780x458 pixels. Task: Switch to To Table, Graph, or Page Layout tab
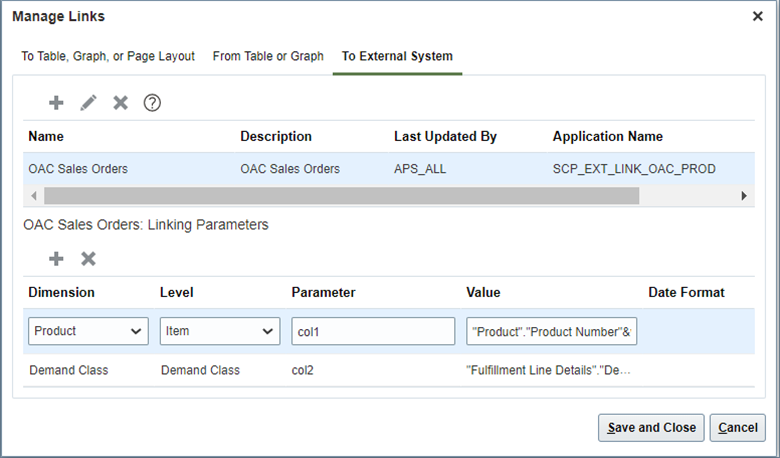click(x=108, y=56)
